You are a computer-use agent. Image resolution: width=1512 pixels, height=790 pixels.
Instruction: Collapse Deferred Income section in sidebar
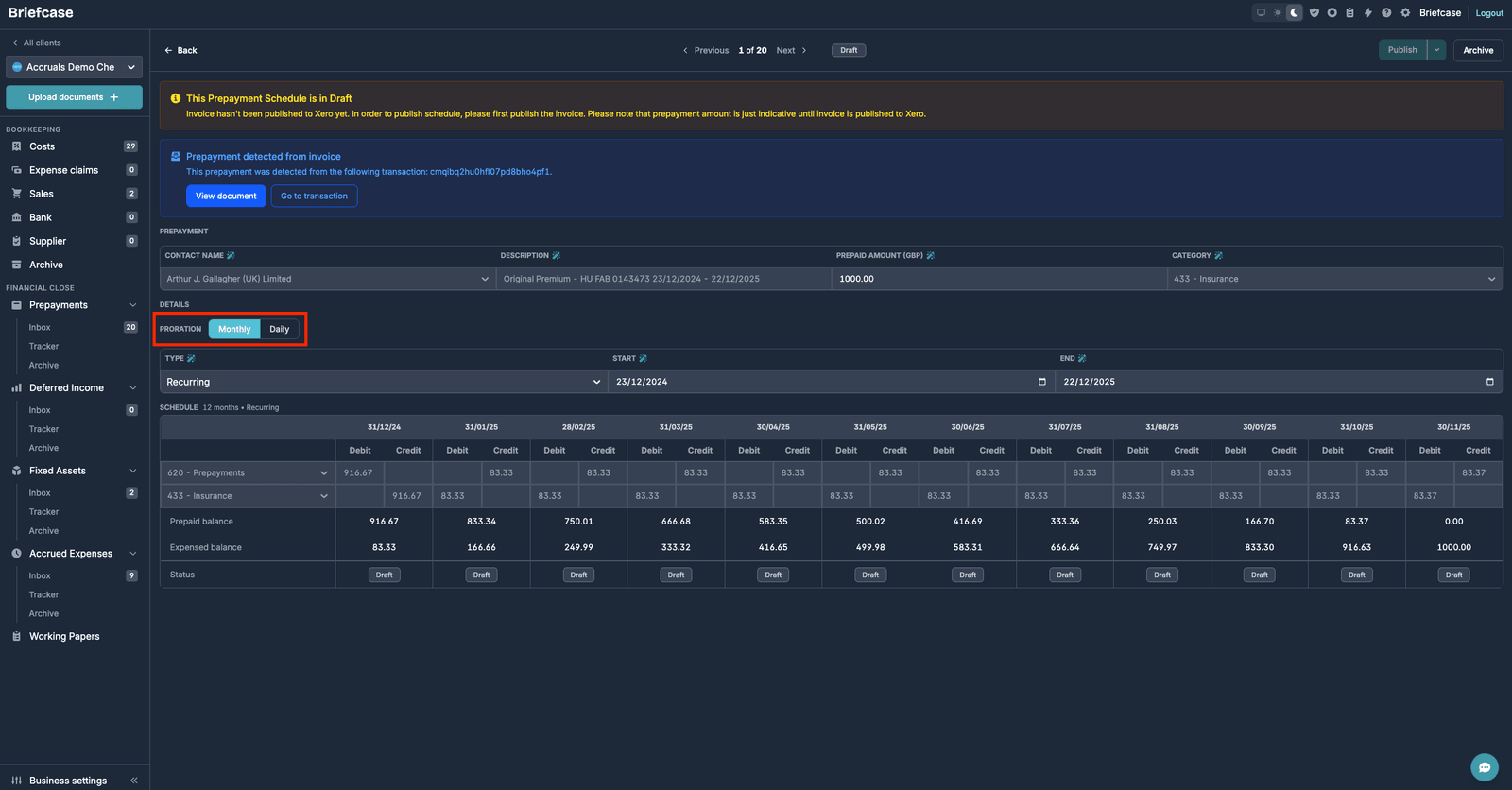(133, 388)
